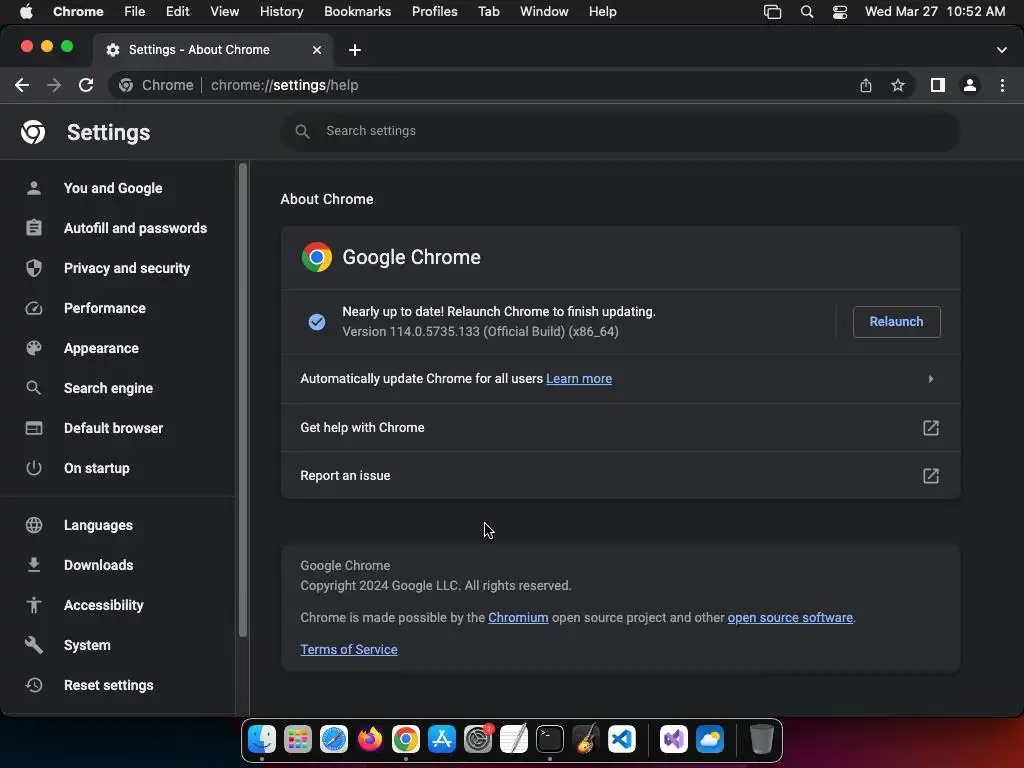Open Appearance settings
1024x768 pixels.
pyautogui.click(x=101, y=348)
